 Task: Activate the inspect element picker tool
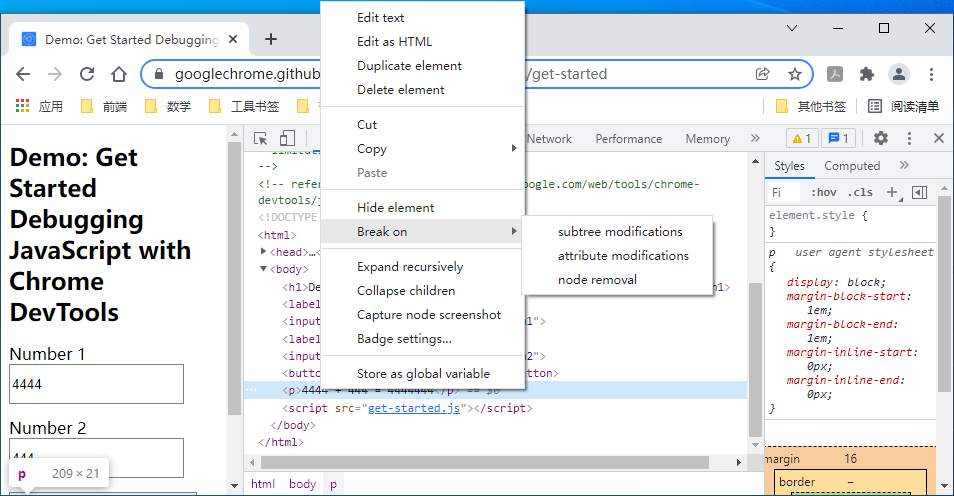coord(260,139)
